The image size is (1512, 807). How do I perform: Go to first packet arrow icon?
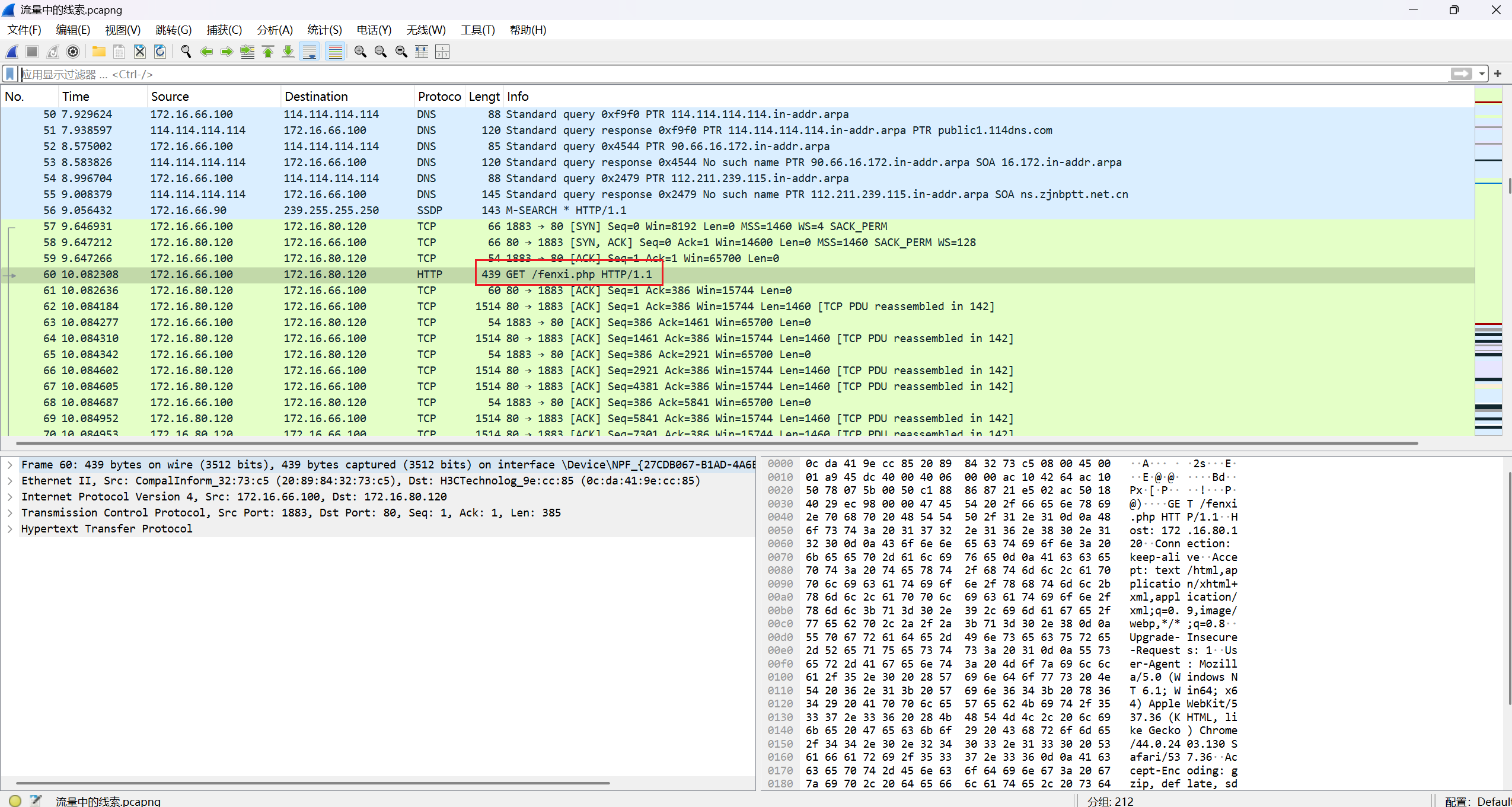coord(268,52)
